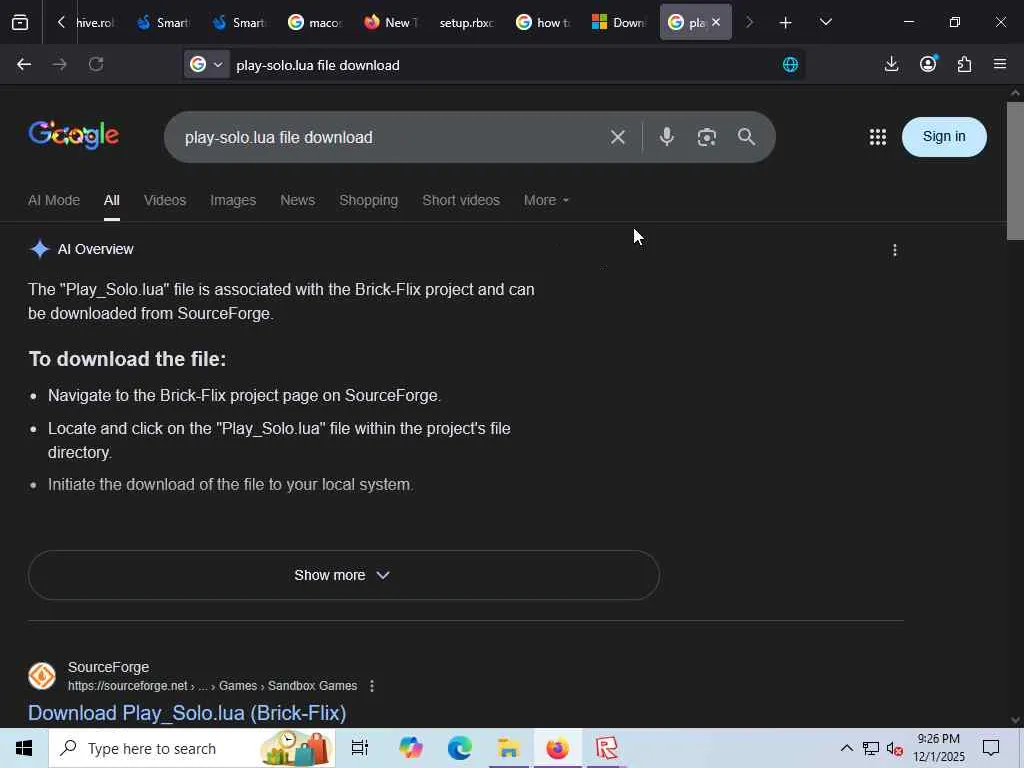The width and height of the screenshot is (1024, 768).
Task: Open Task View from the taskbar
Action: pos(360,748)
